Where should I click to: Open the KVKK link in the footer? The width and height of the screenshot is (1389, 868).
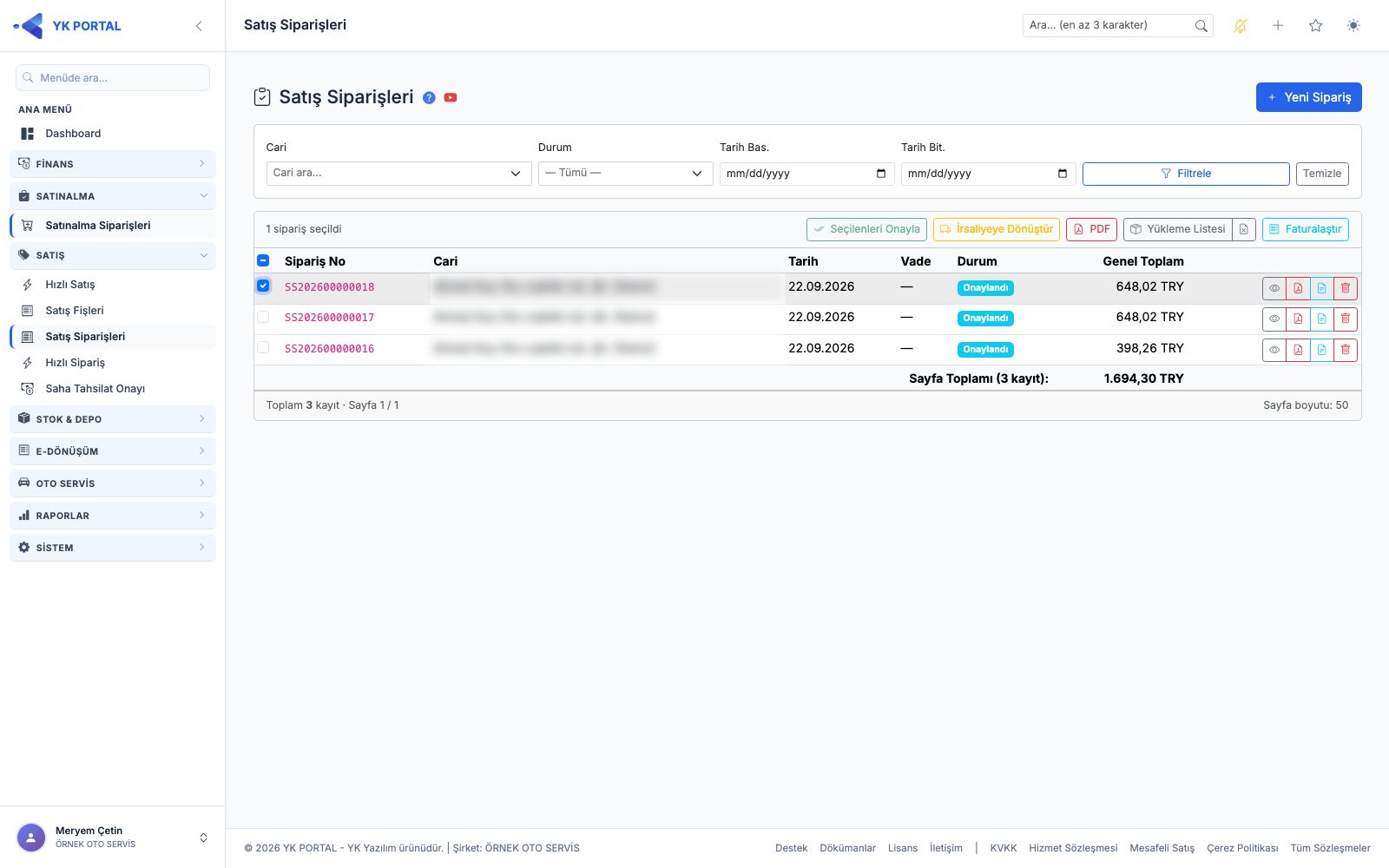pos(1004,848)
